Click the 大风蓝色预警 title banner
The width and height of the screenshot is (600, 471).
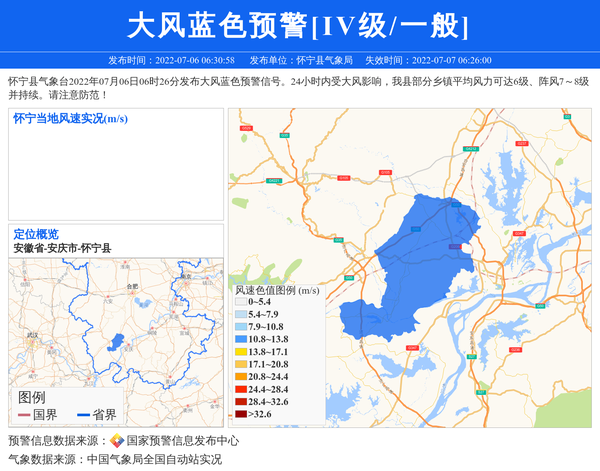299,25
